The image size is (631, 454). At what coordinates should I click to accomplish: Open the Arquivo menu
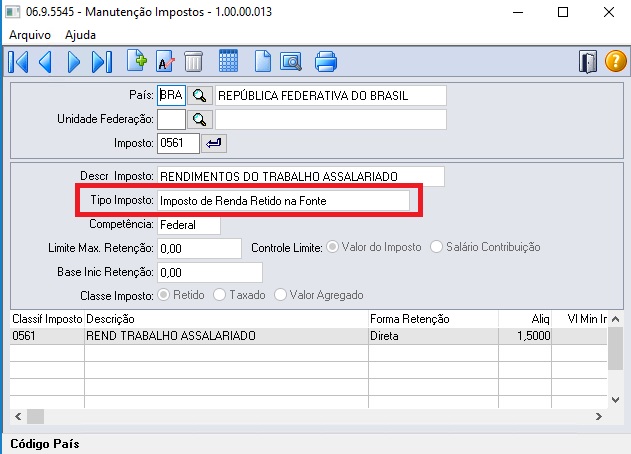[30, 35]
